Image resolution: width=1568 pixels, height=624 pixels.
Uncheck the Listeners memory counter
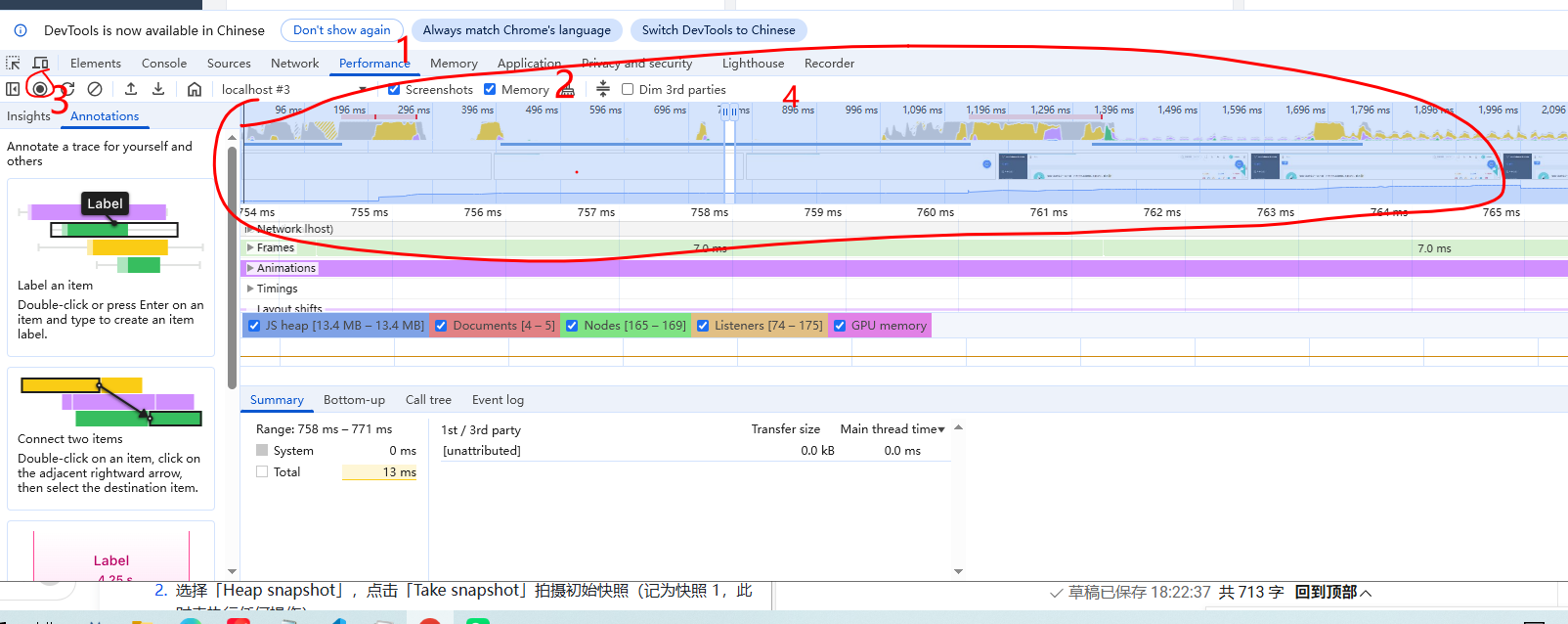703,326
